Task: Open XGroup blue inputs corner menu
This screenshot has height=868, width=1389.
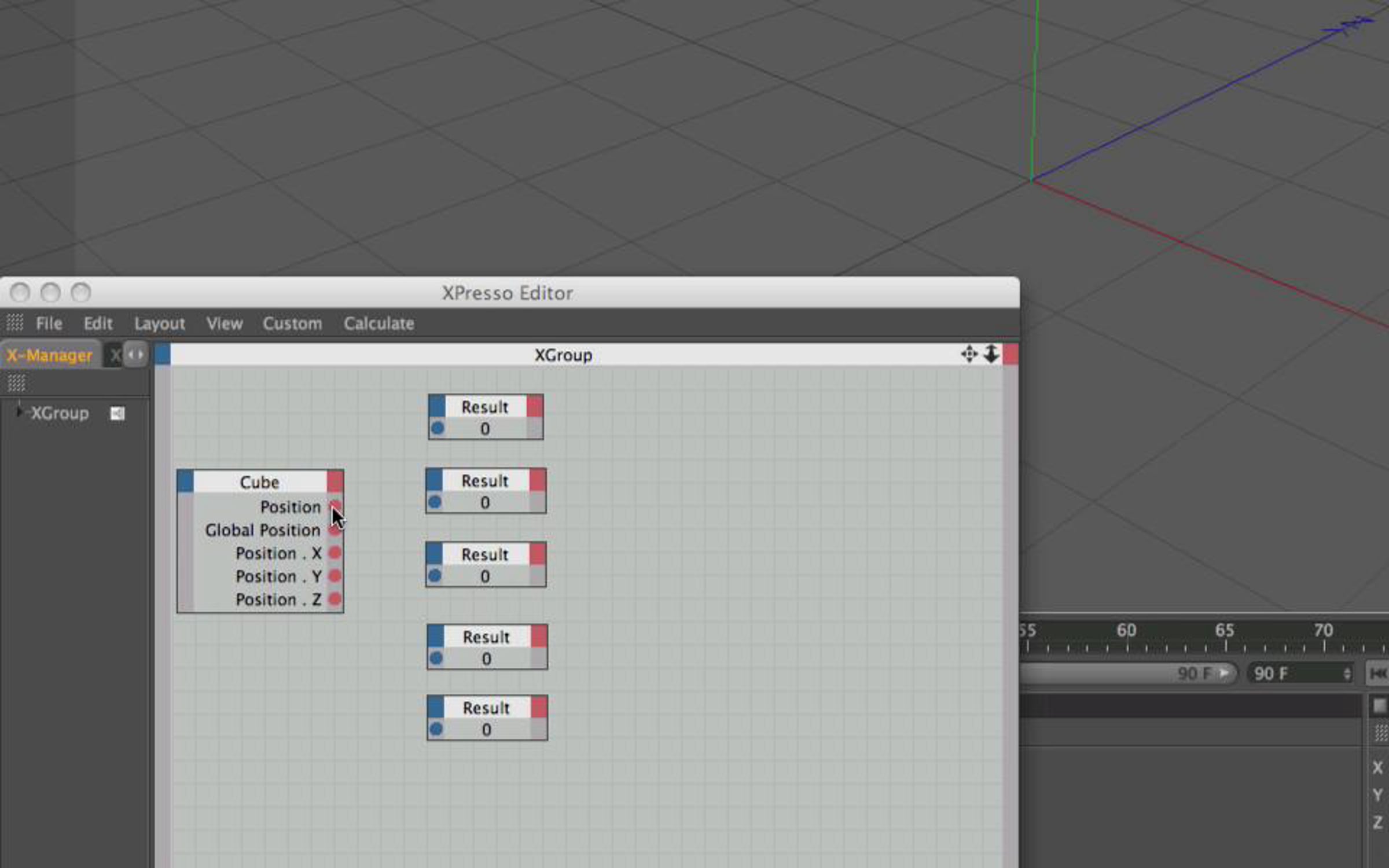Action: pos(163,355)
